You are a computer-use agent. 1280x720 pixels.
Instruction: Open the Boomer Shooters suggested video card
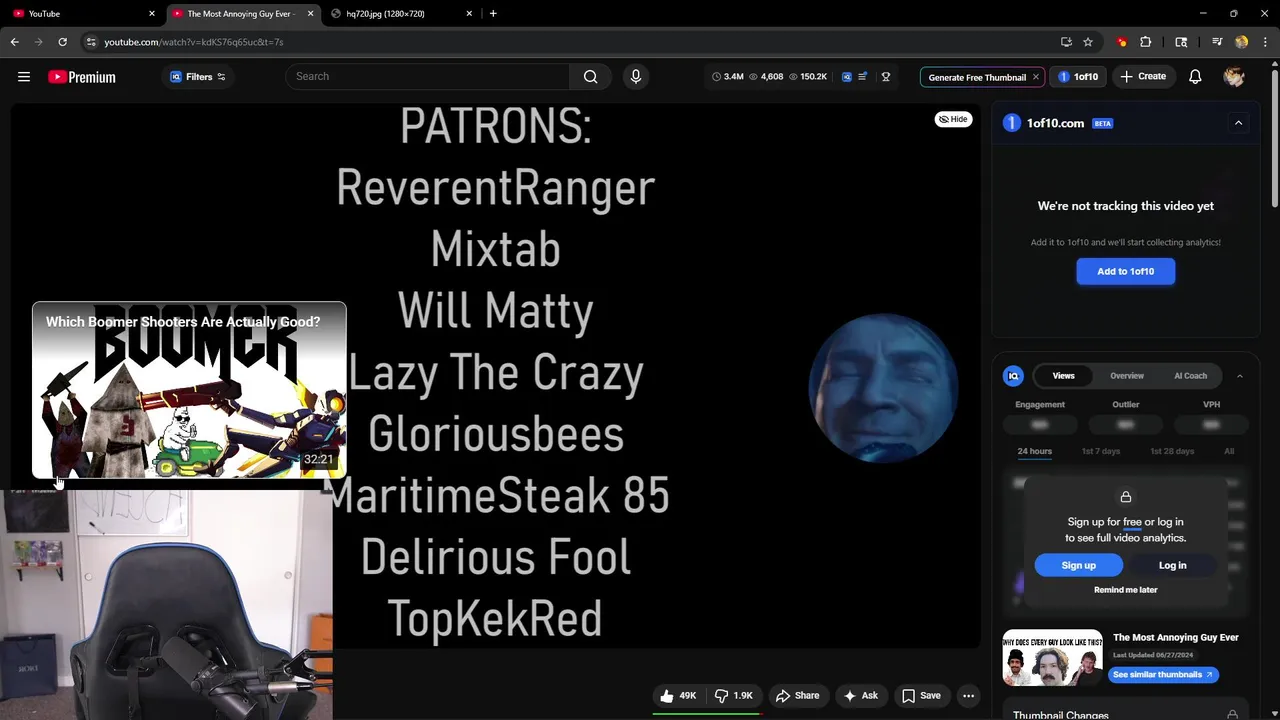(189, 390)
